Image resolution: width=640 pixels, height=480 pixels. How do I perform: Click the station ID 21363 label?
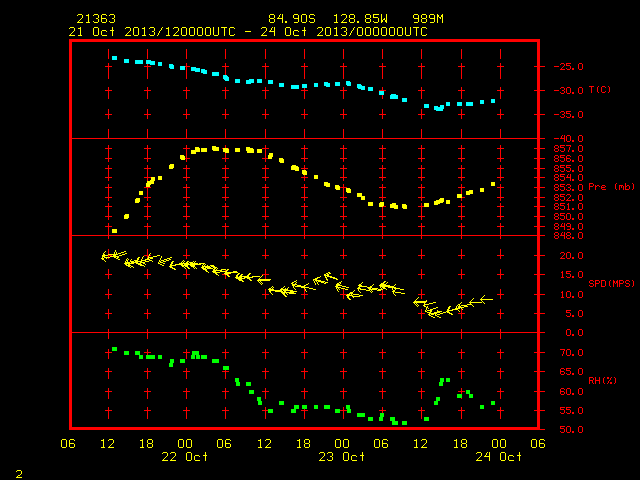coord(96,19)
